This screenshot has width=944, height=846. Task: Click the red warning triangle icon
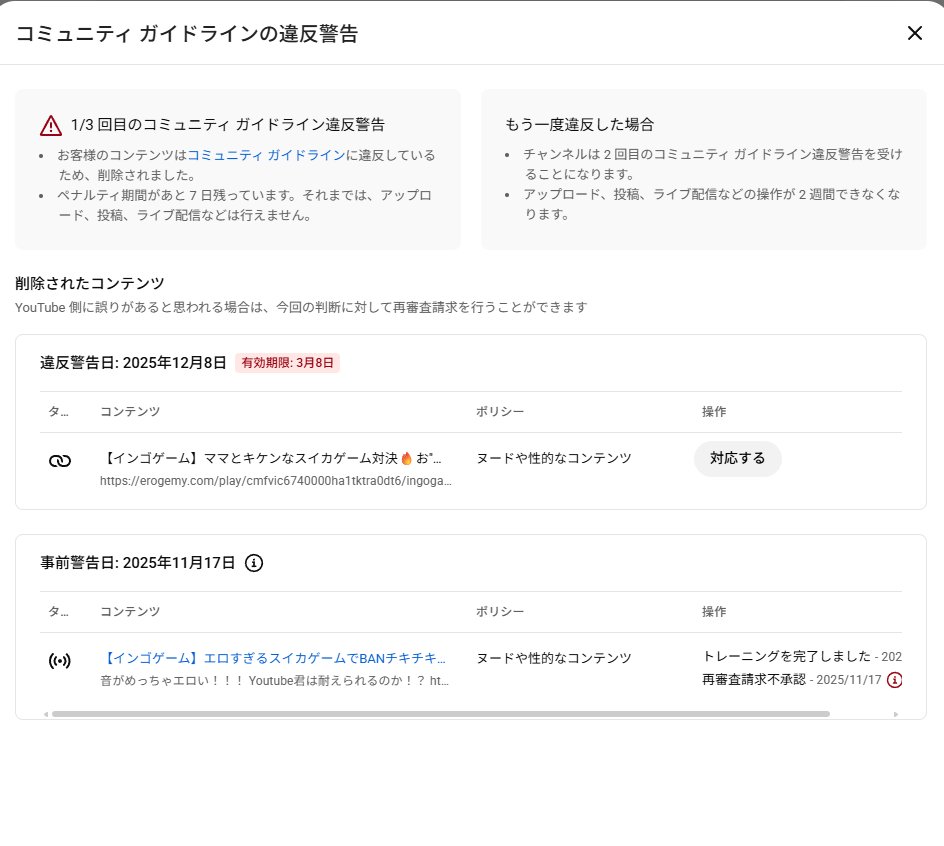[x=51, y=125]
